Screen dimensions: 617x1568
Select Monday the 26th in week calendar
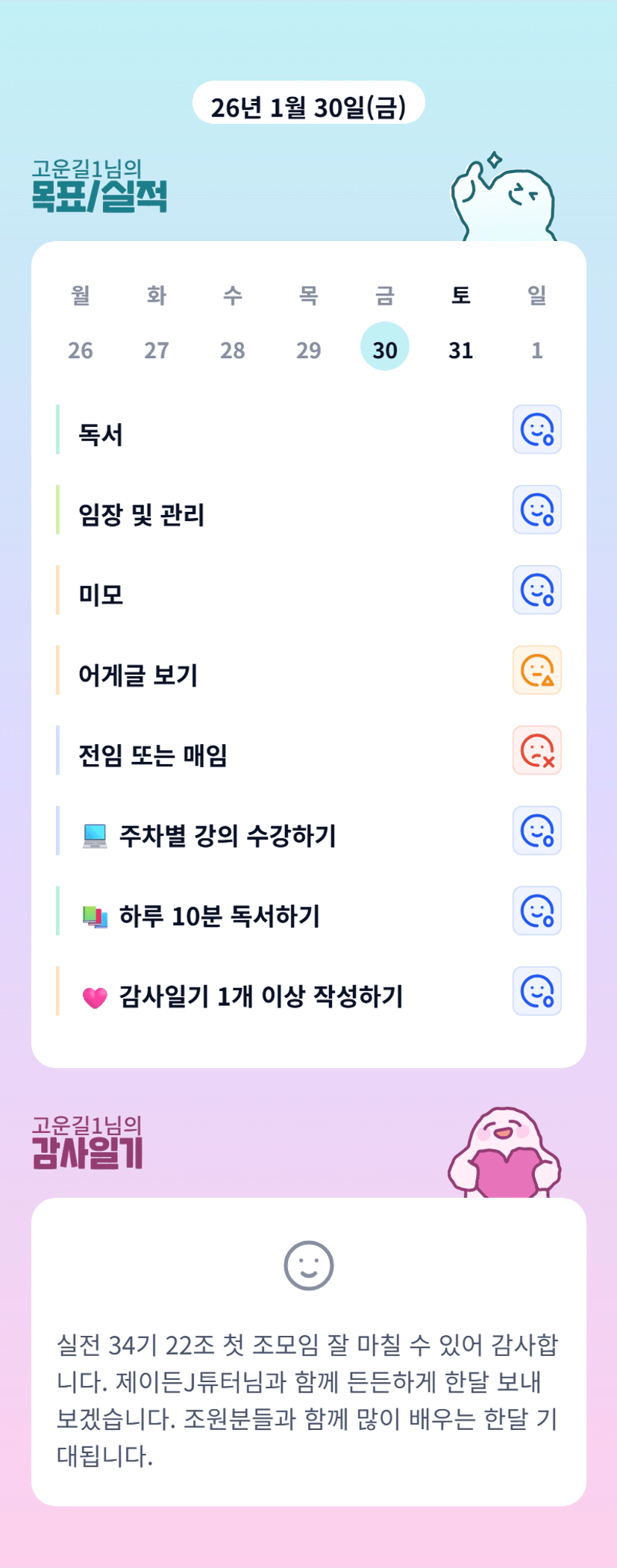click(81, 349)
